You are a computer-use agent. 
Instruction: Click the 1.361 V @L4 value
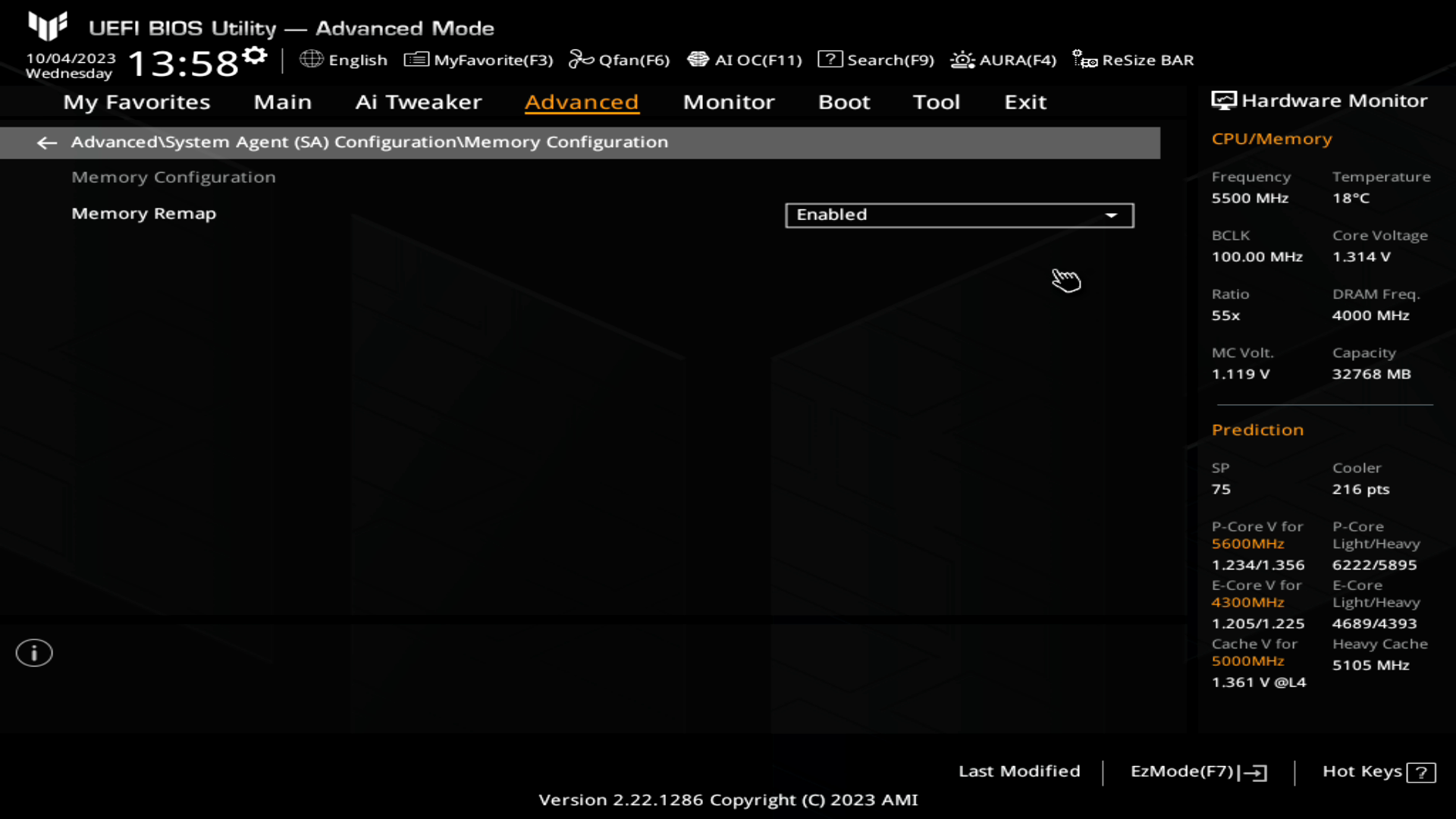1259,682
